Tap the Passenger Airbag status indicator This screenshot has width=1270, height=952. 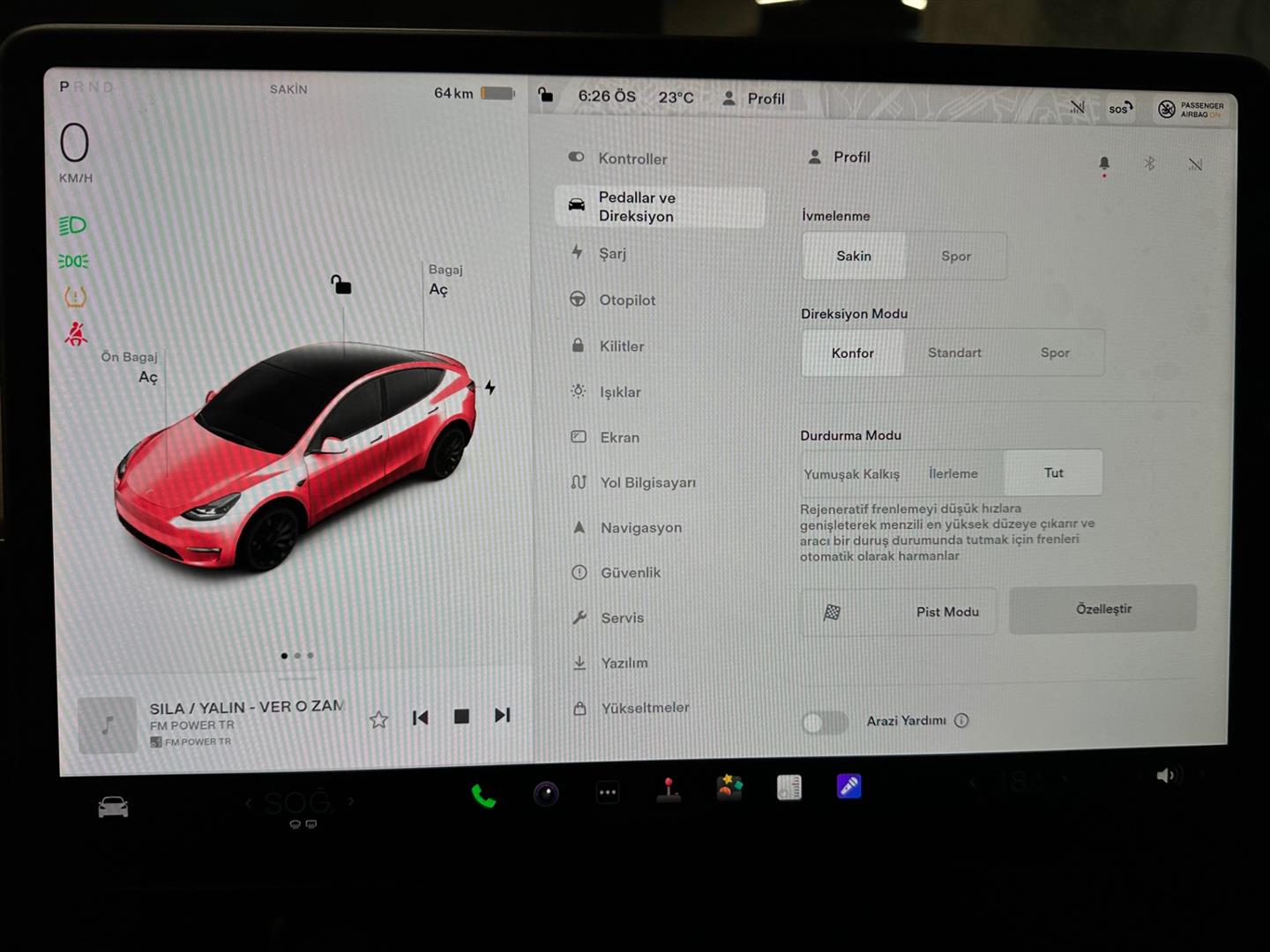click(1191, 109)
